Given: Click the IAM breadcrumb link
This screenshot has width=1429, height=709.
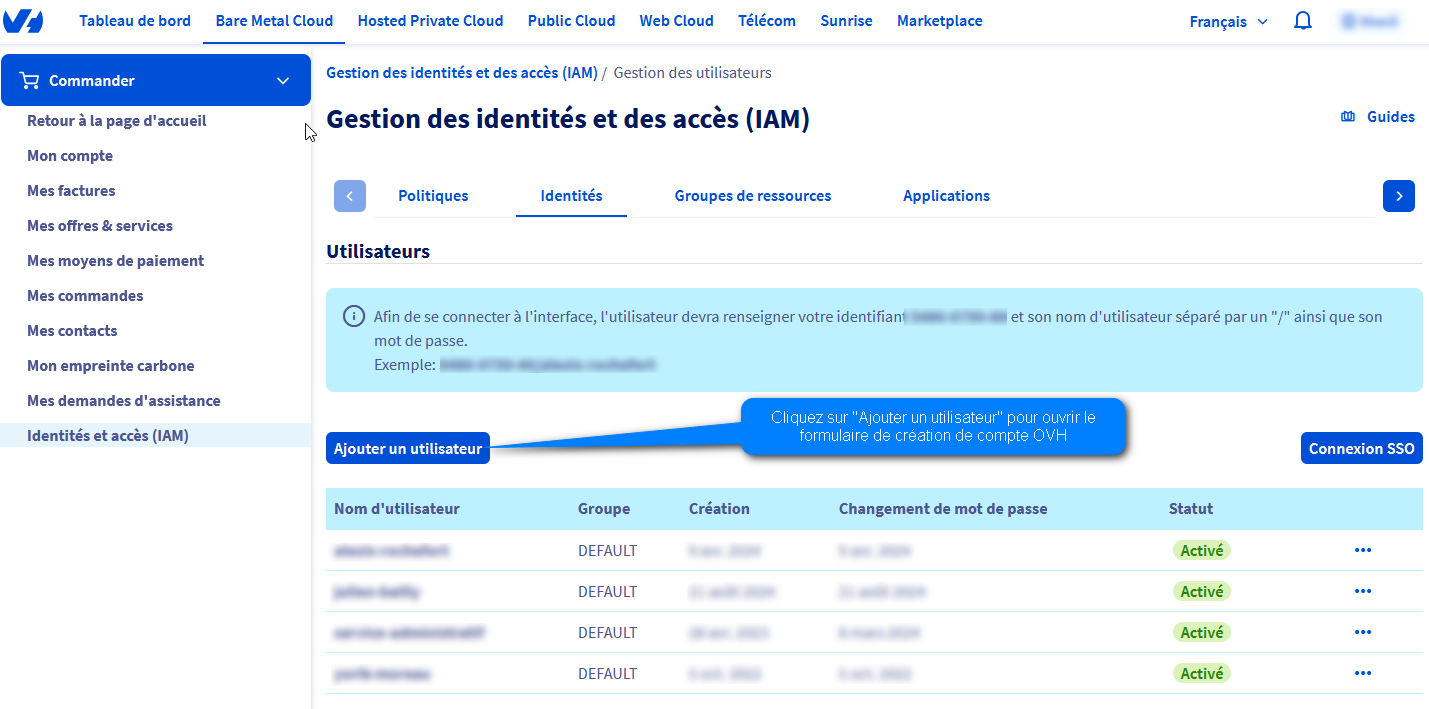Looking at the screenshot, I should [462, 73].
